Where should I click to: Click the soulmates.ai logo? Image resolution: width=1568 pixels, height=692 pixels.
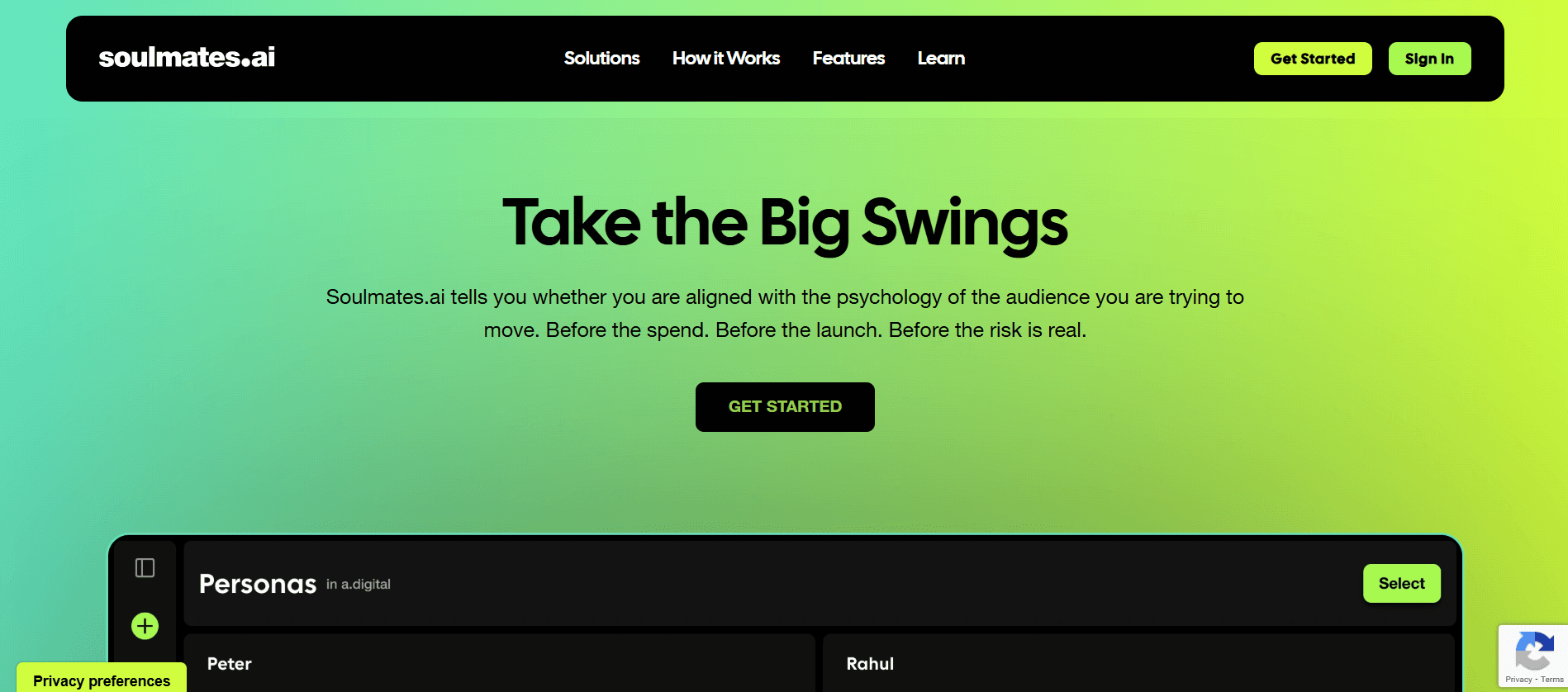tap(187, 58)
